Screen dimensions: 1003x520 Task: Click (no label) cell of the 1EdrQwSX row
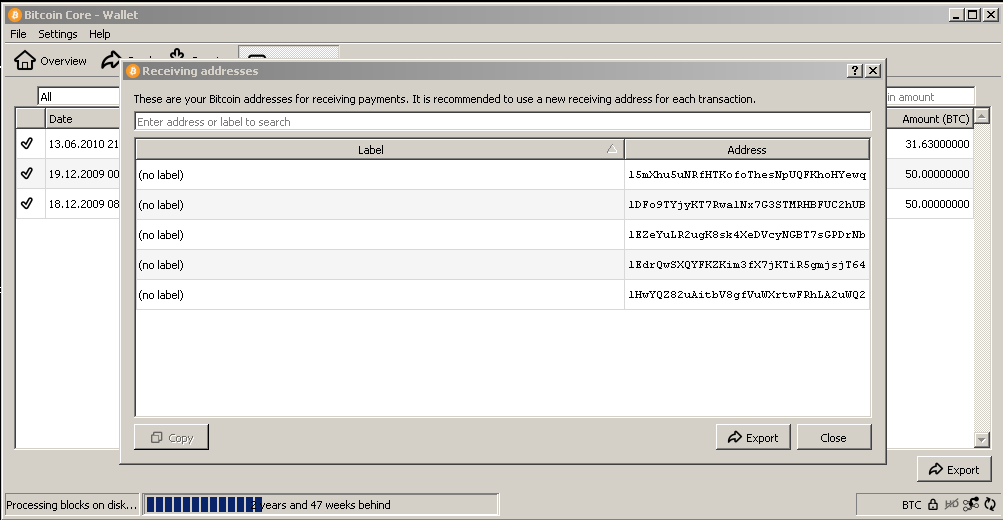(x=380, y=265)
